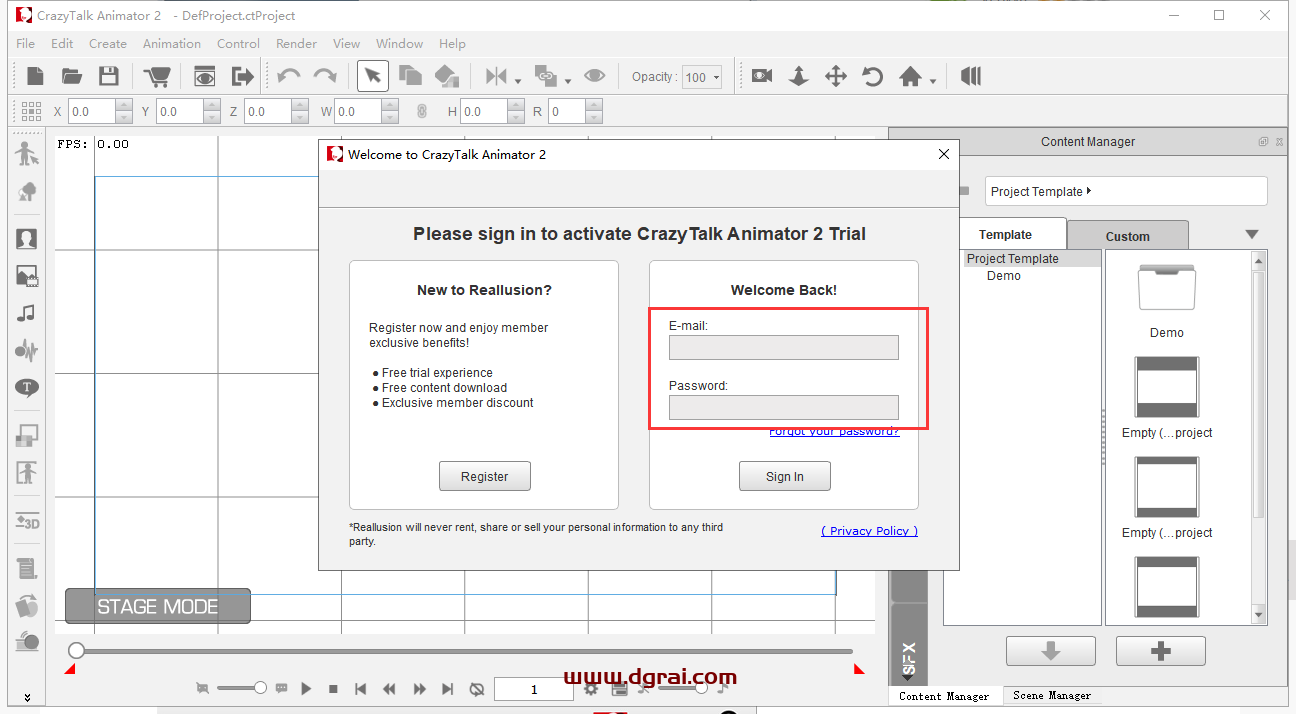Click the Register button

point(485,476)
